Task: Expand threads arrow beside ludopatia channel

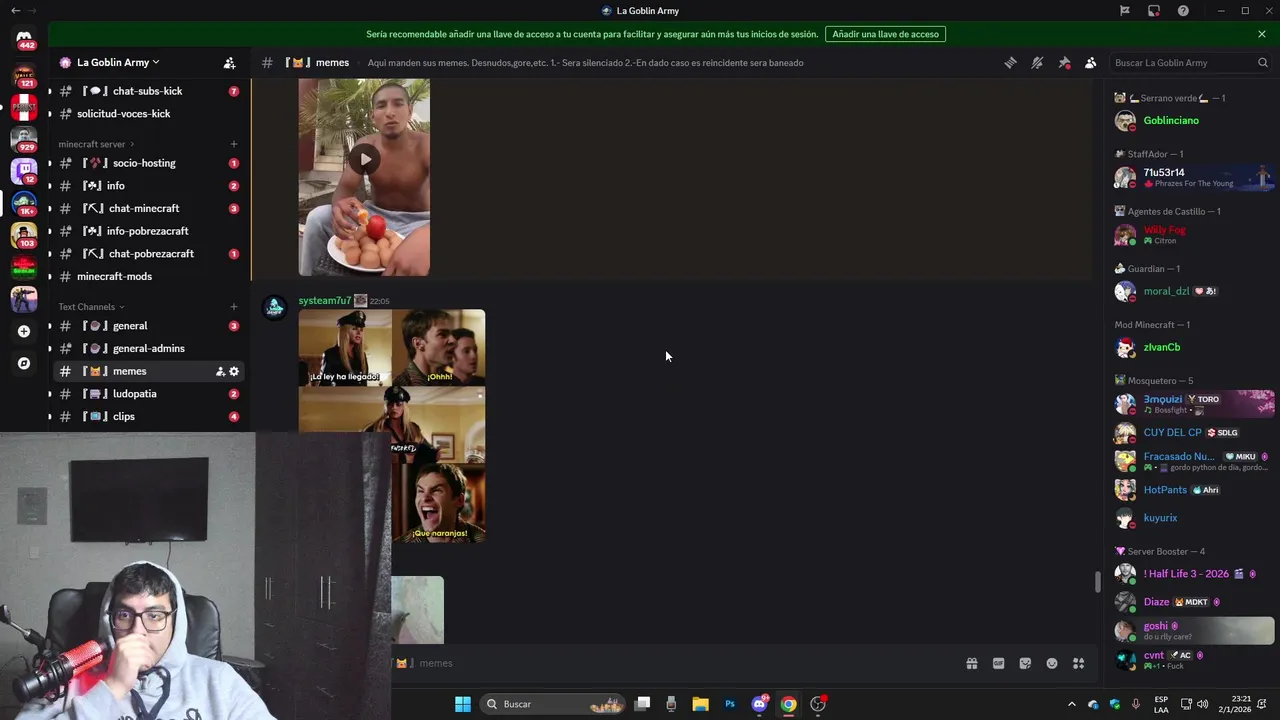Action: click(x=50, y=394)
